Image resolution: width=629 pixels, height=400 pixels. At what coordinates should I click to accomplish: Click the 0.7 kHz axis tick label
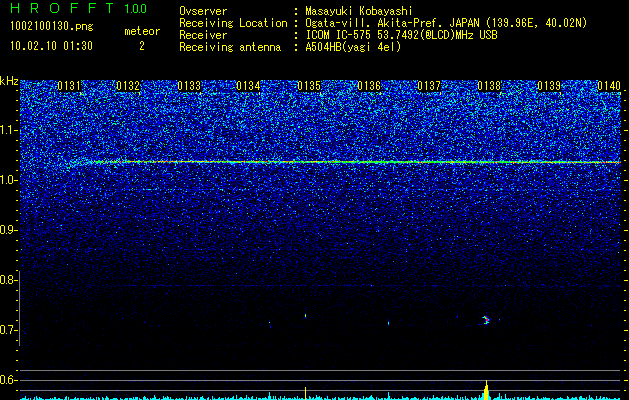pyautogui.click(x=8, y=330)
